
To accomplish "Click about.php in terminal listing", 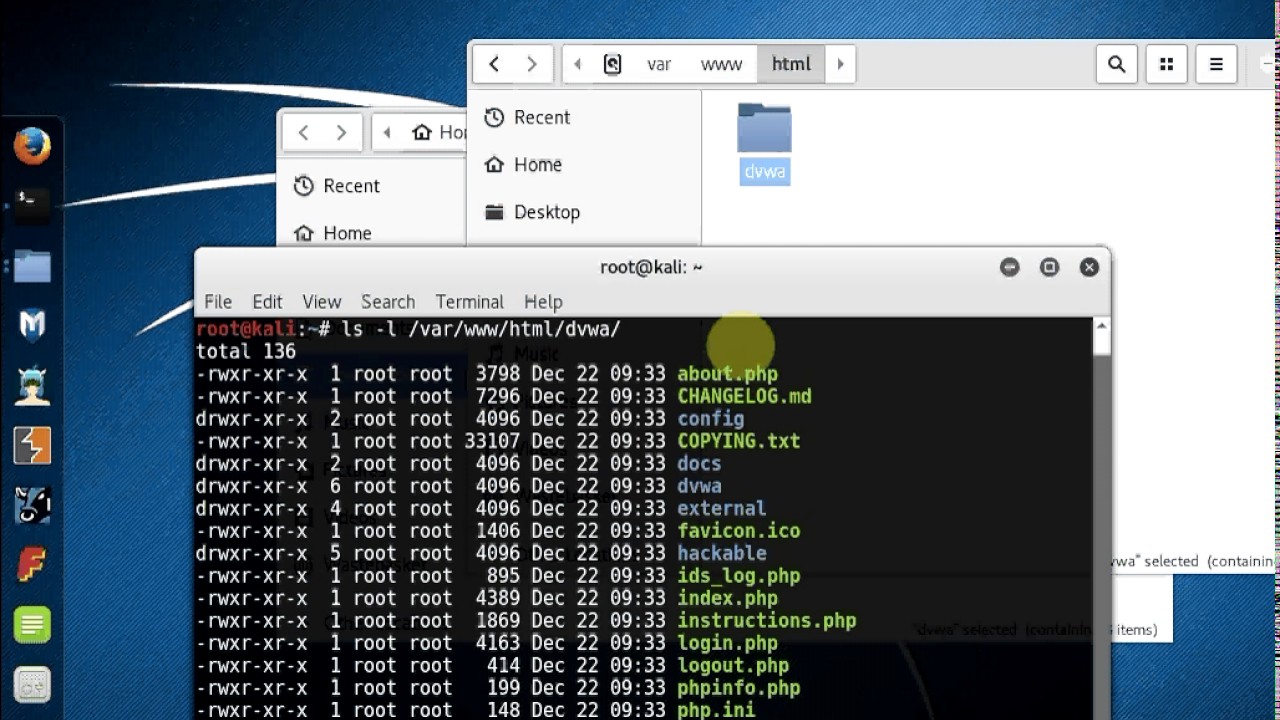I will click(x=727, y=374).
